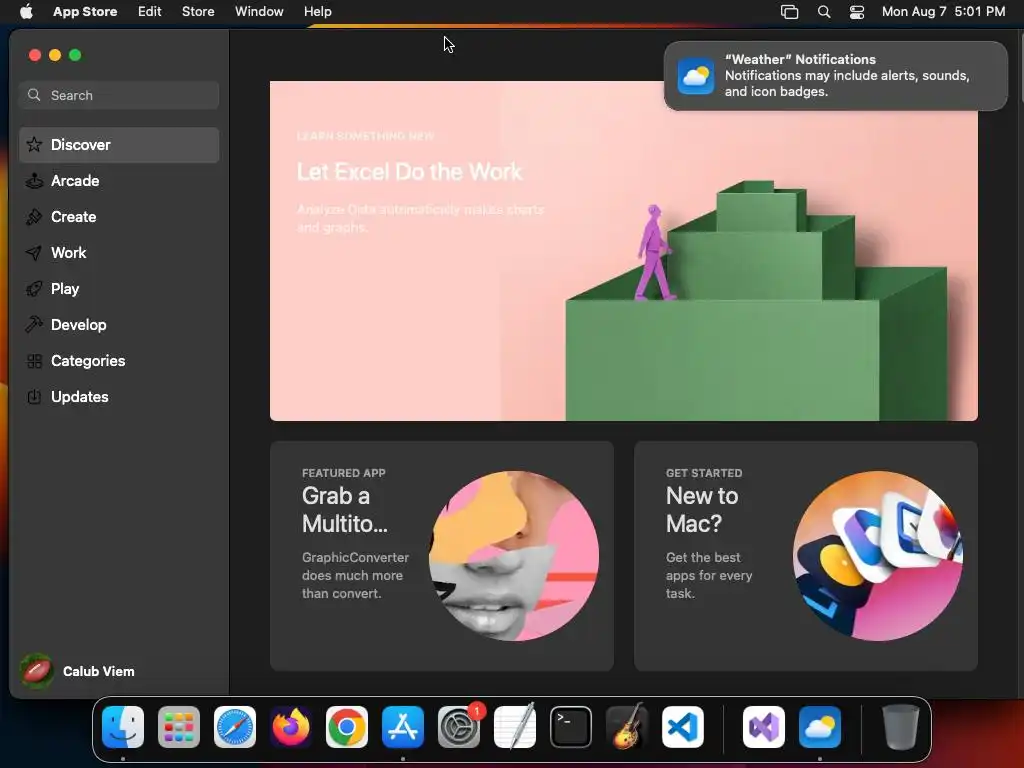Click the 'Get the best apps for every task.' text
This screenshot has height=768, width=1024.
[x=709, y=575]
